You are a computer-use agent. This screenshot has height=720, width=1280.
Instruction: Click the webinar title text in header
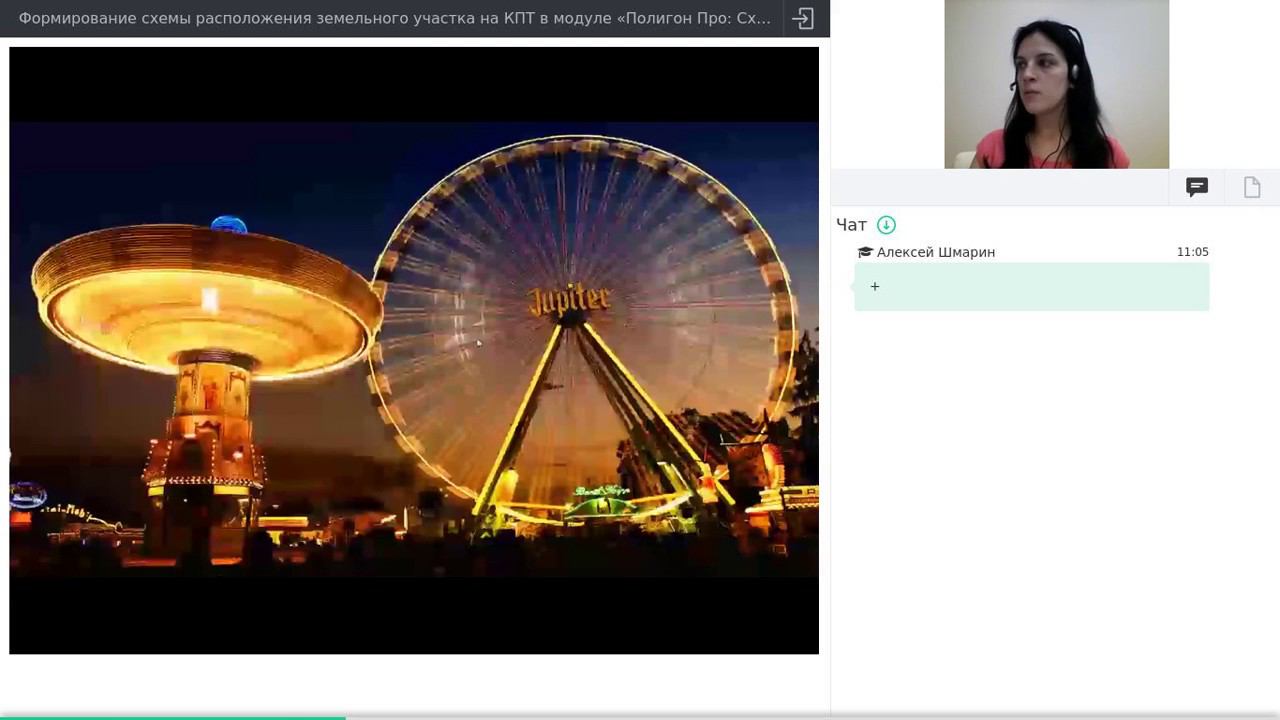395,18
